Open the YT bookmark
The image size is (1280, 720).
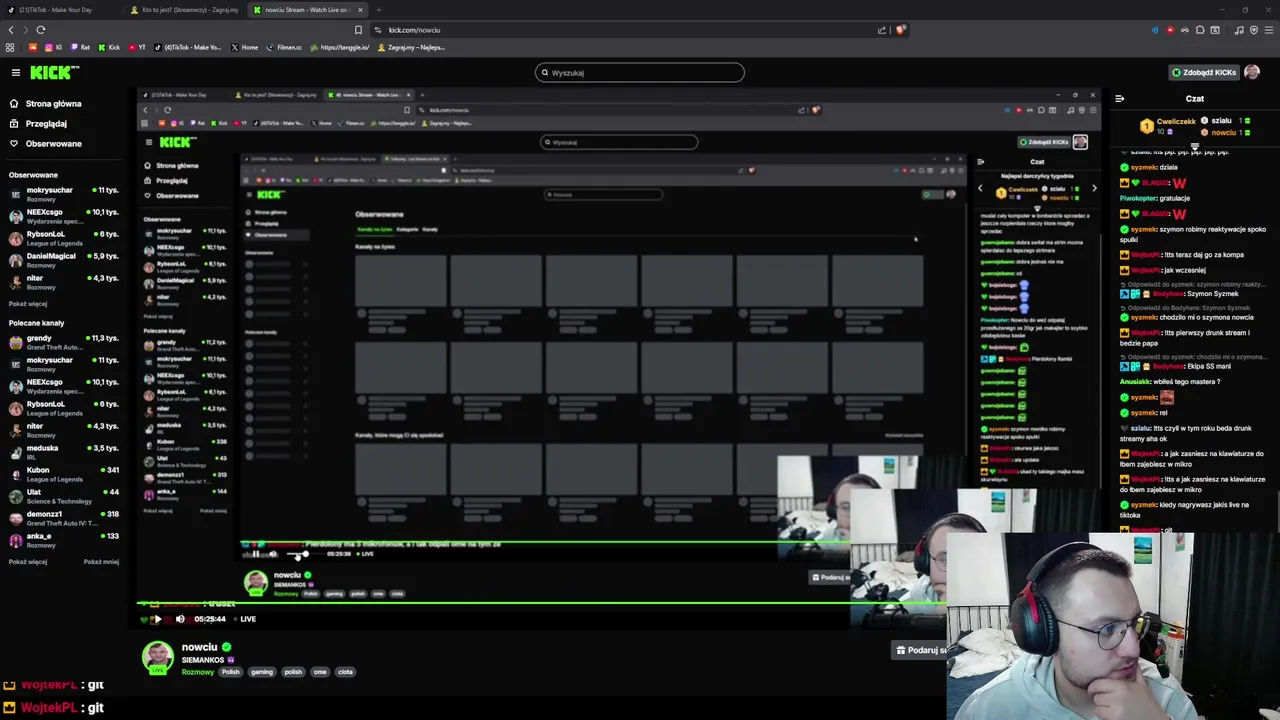click(136, 47)
